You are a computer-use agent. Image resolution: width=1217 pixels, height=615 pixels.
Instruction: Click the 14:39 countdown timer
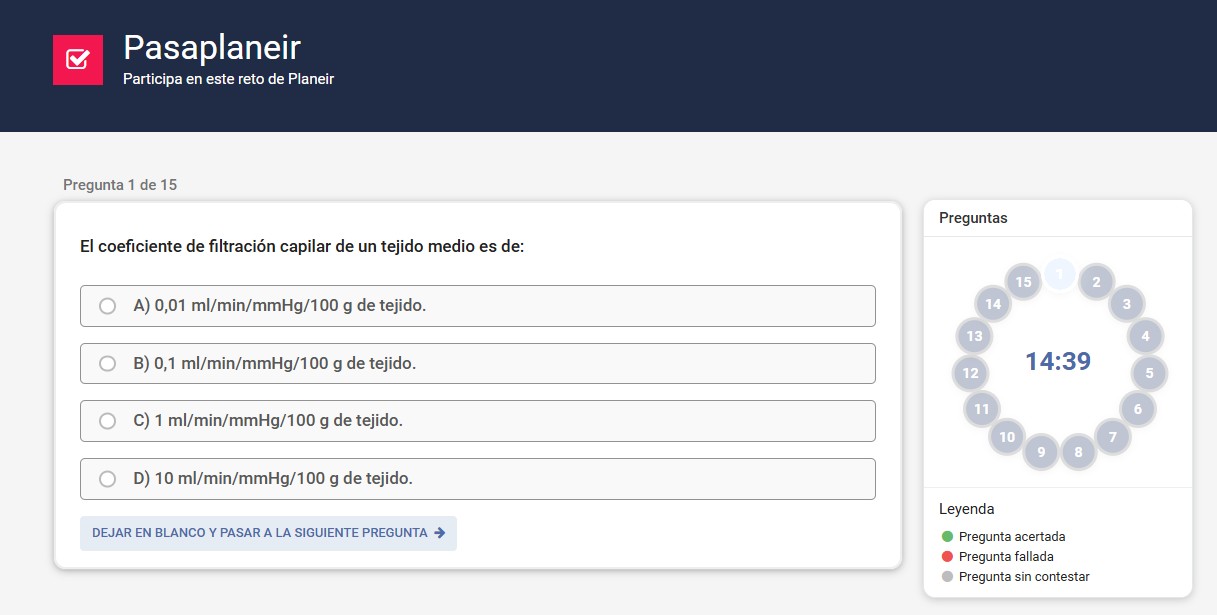click(1058, 362)
